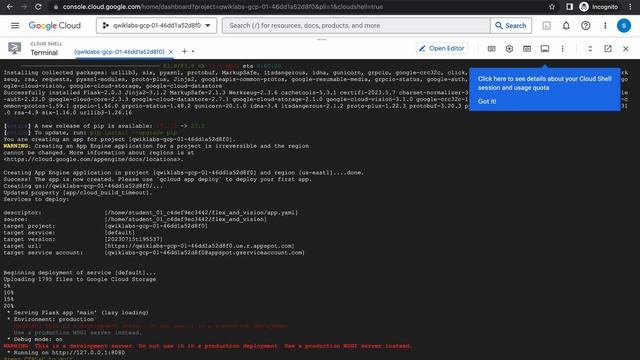Click 'Beginning deployment of service [default]' line
Image resolution: width=640 pixels, height=360 pixels.
pos(80,272)
